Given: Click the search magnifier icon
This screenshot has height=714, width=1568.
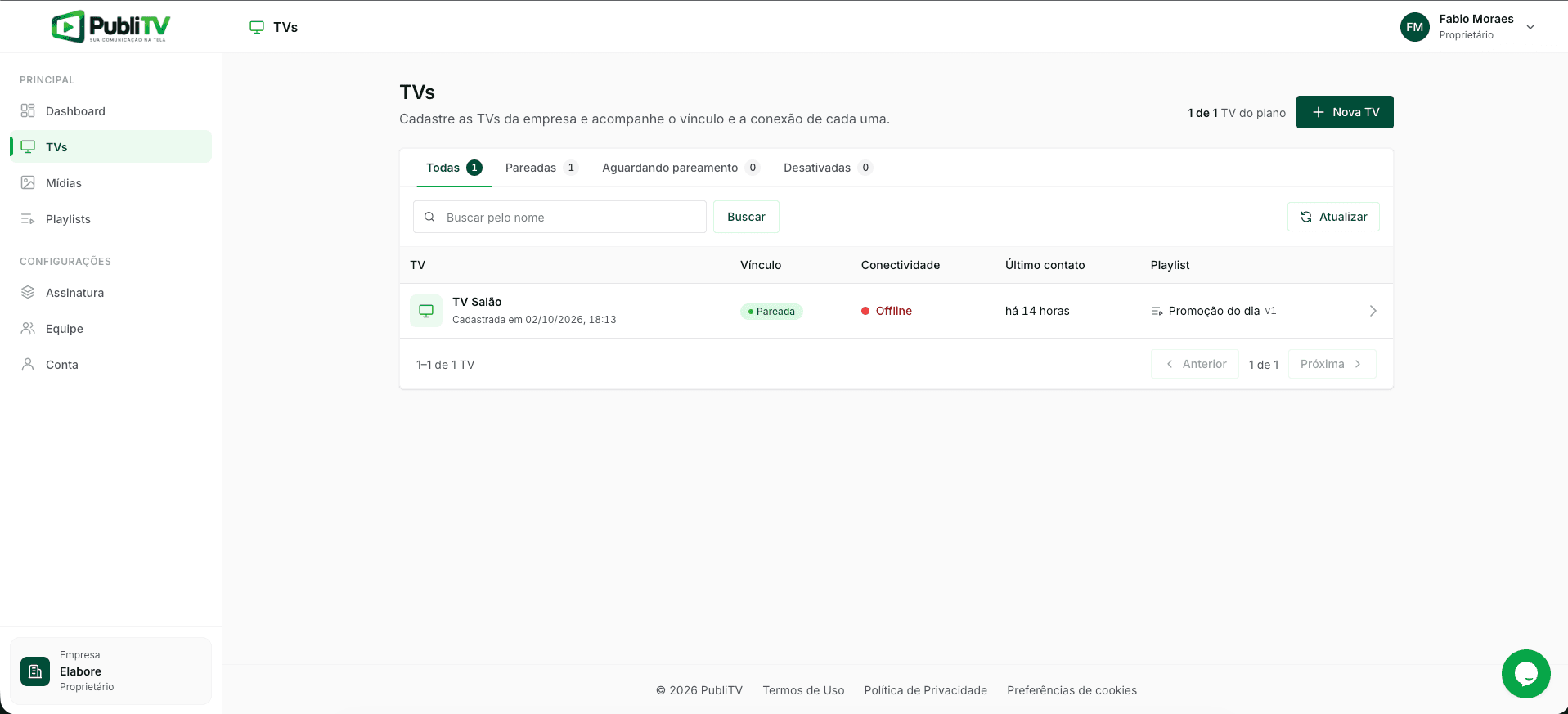Looking at the screenshot, I should [x=429, y=217].
